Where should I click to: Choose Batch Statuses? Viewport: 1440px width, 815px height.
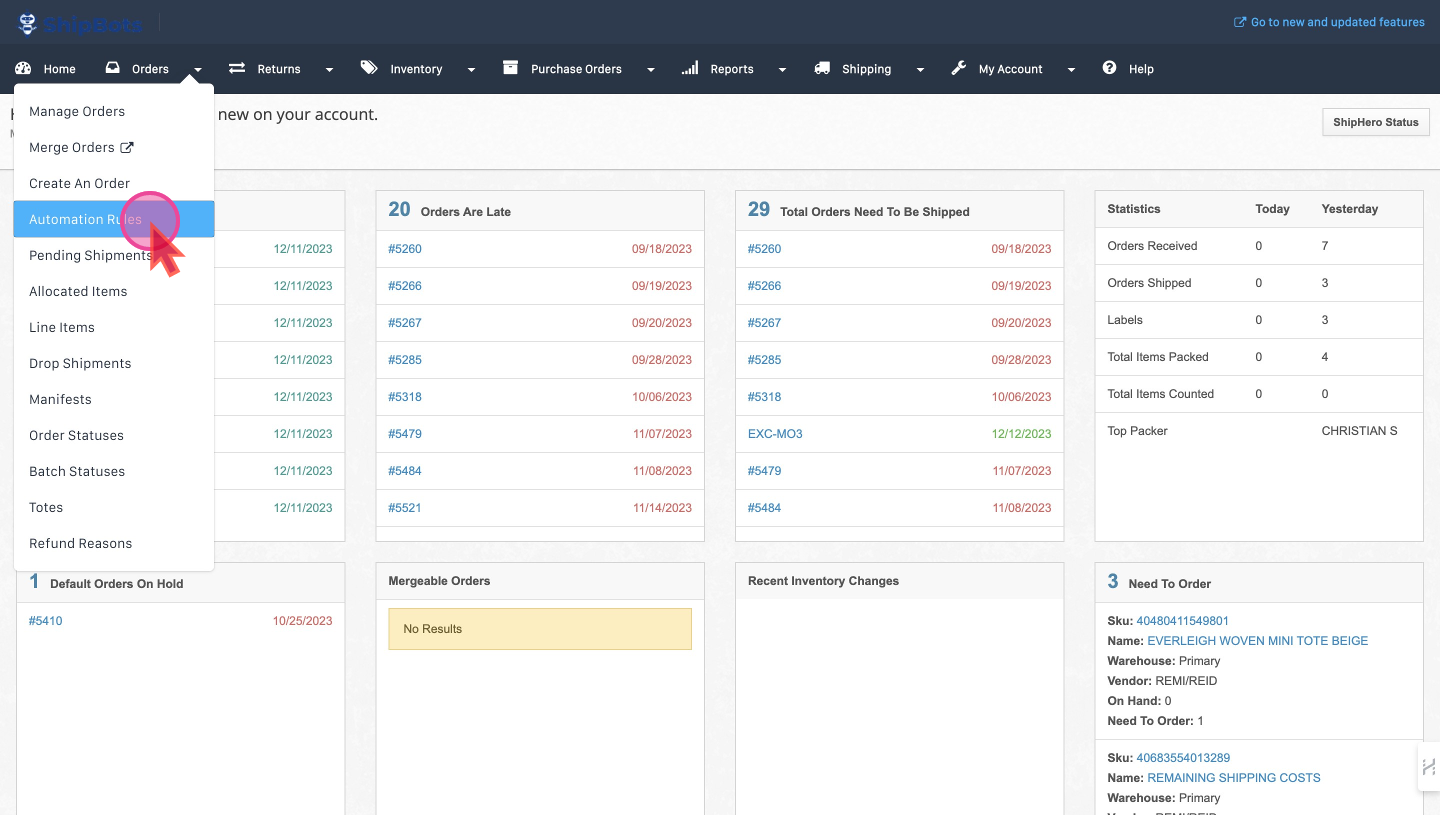point(114,471)
